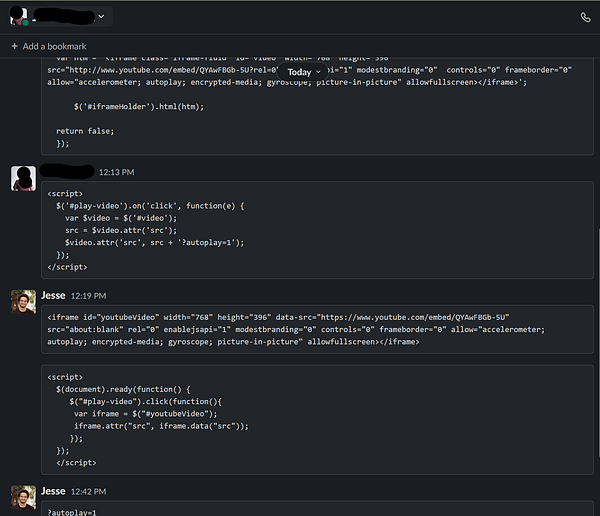600x516 pixels.
Task: Start a call with the phone icon
Action: 585,17
